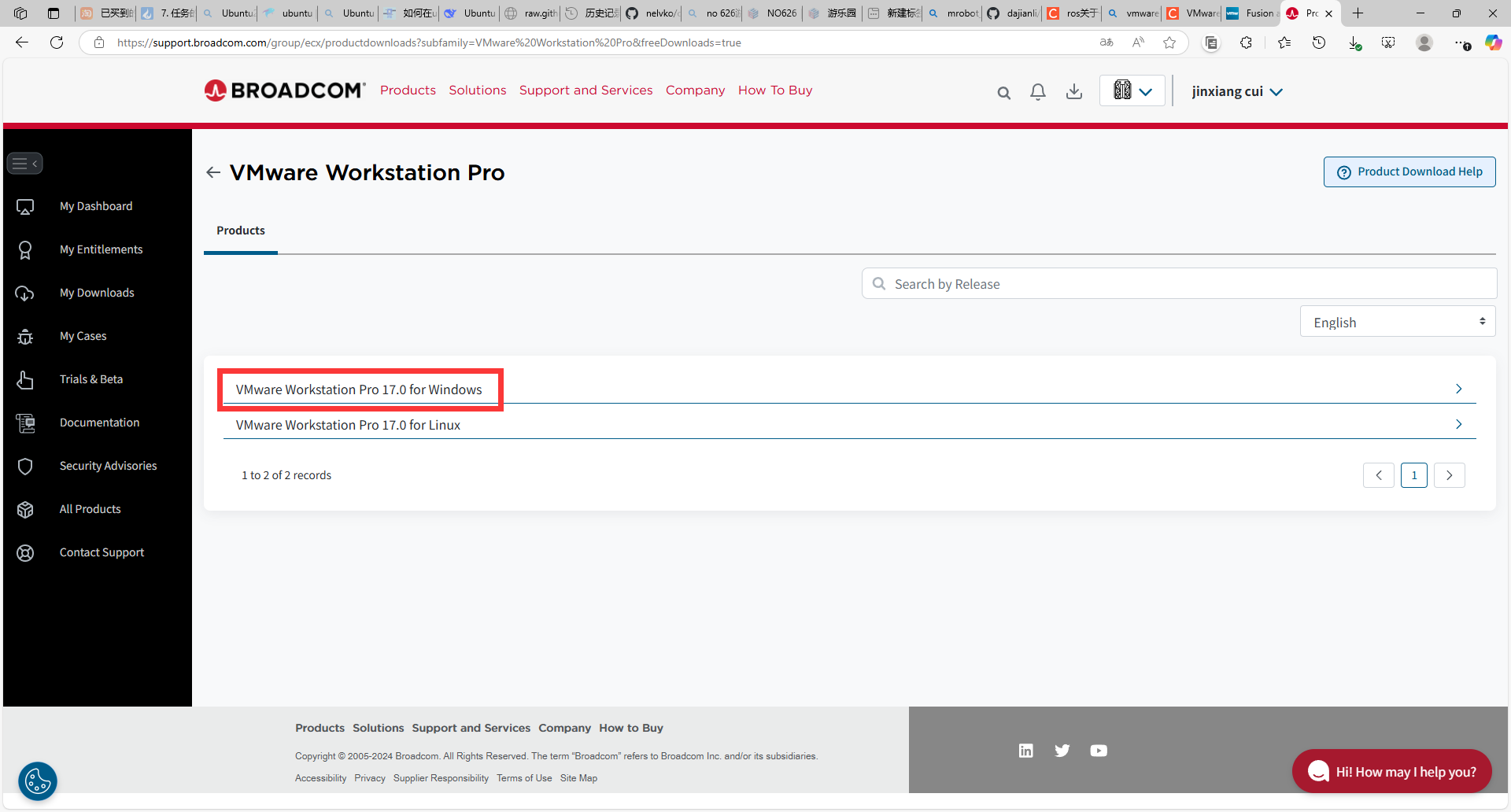The image size is (1511, 812).
Task: Collapse the left sidebar menu toggle
Action: pyautogui.click(x=24, y=164)
